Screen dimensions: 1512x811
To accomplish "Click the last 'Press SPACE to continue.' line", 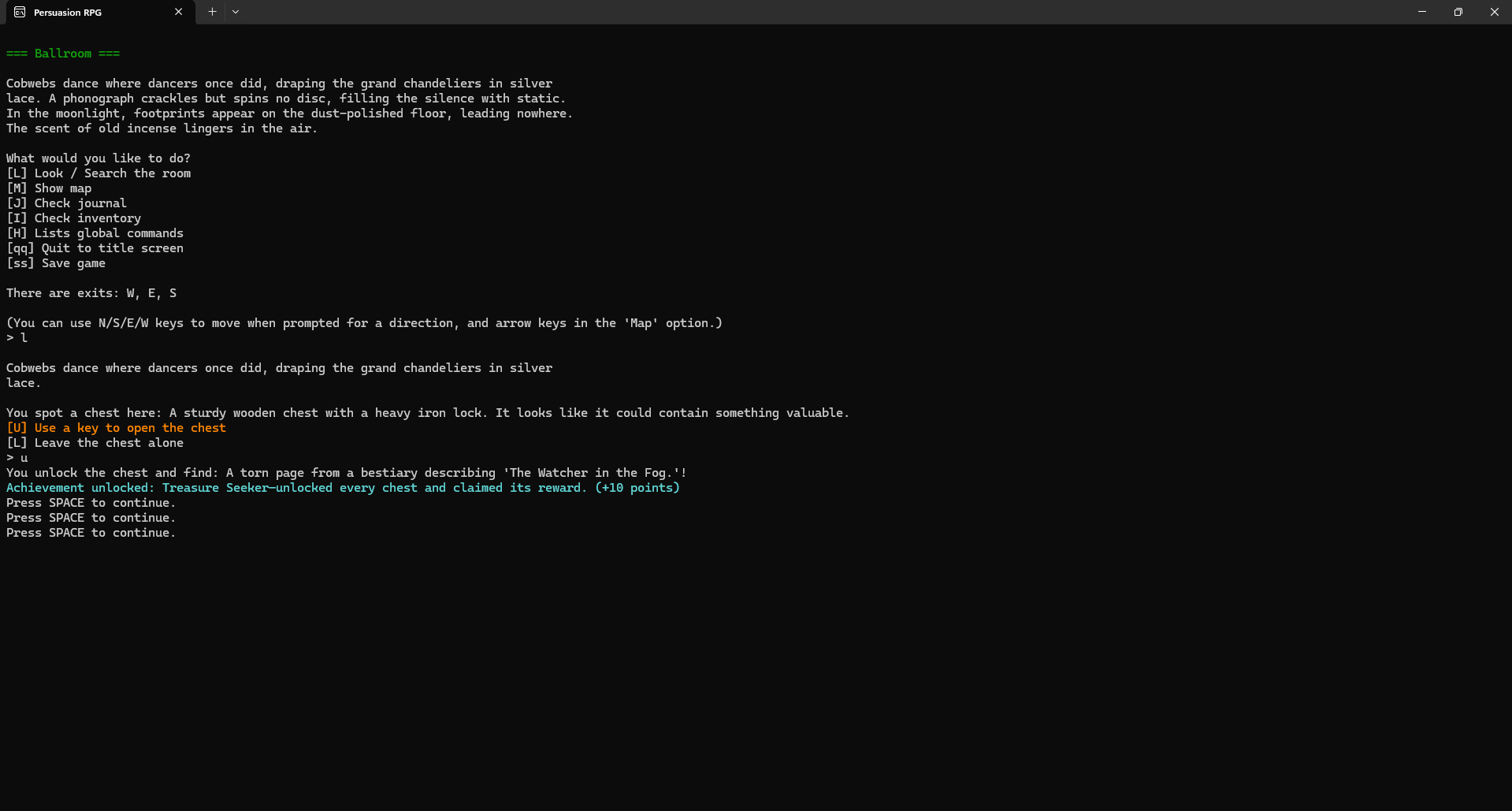I will pyautogui.click(x=91, y=533).
